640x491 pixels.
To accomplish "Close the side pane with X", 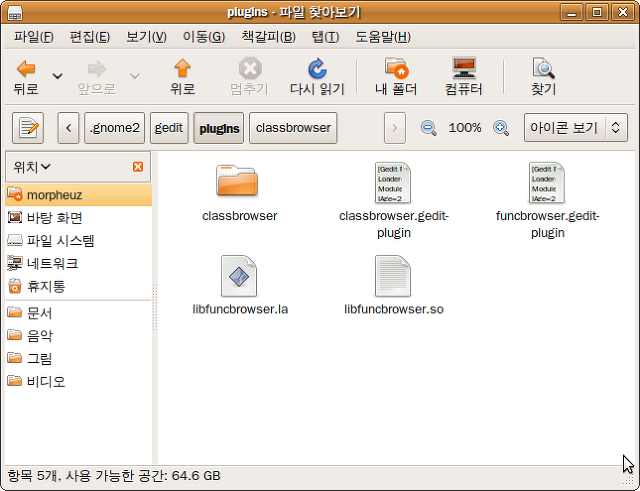I will pos(138,167).
